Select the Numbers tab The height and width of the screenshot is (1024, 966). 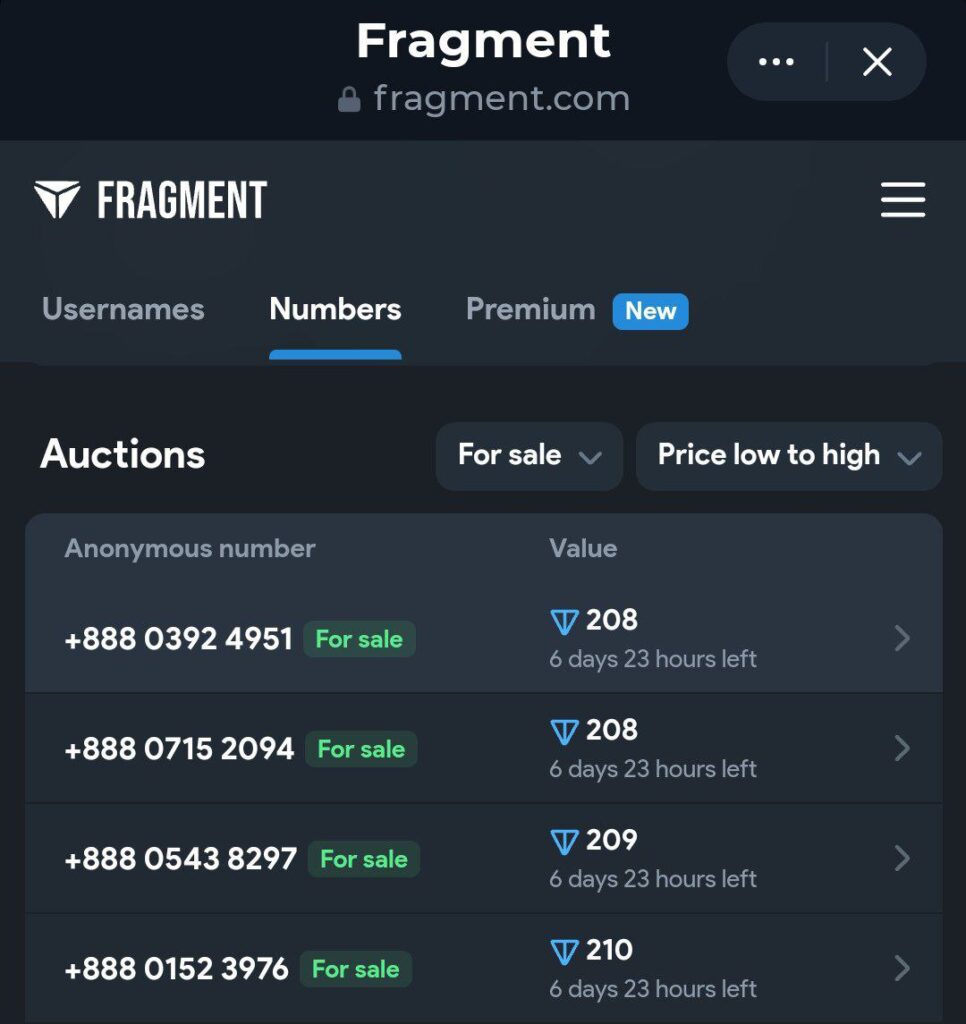335,310
